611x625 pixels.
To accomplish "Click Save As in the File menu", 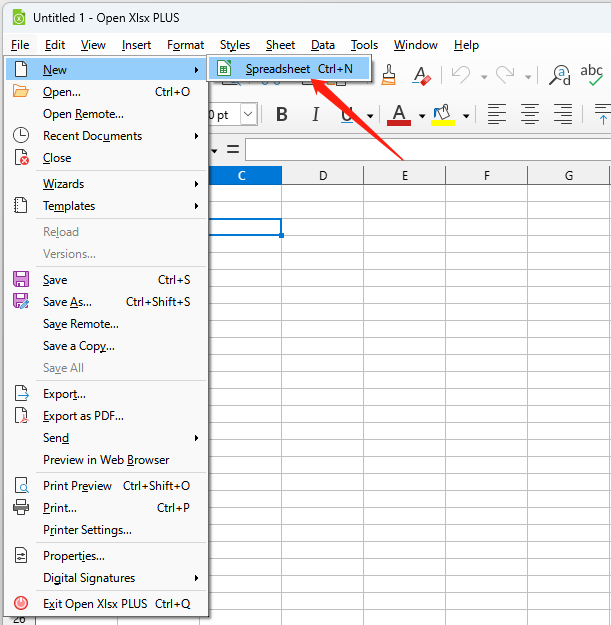I will [67, 302].
